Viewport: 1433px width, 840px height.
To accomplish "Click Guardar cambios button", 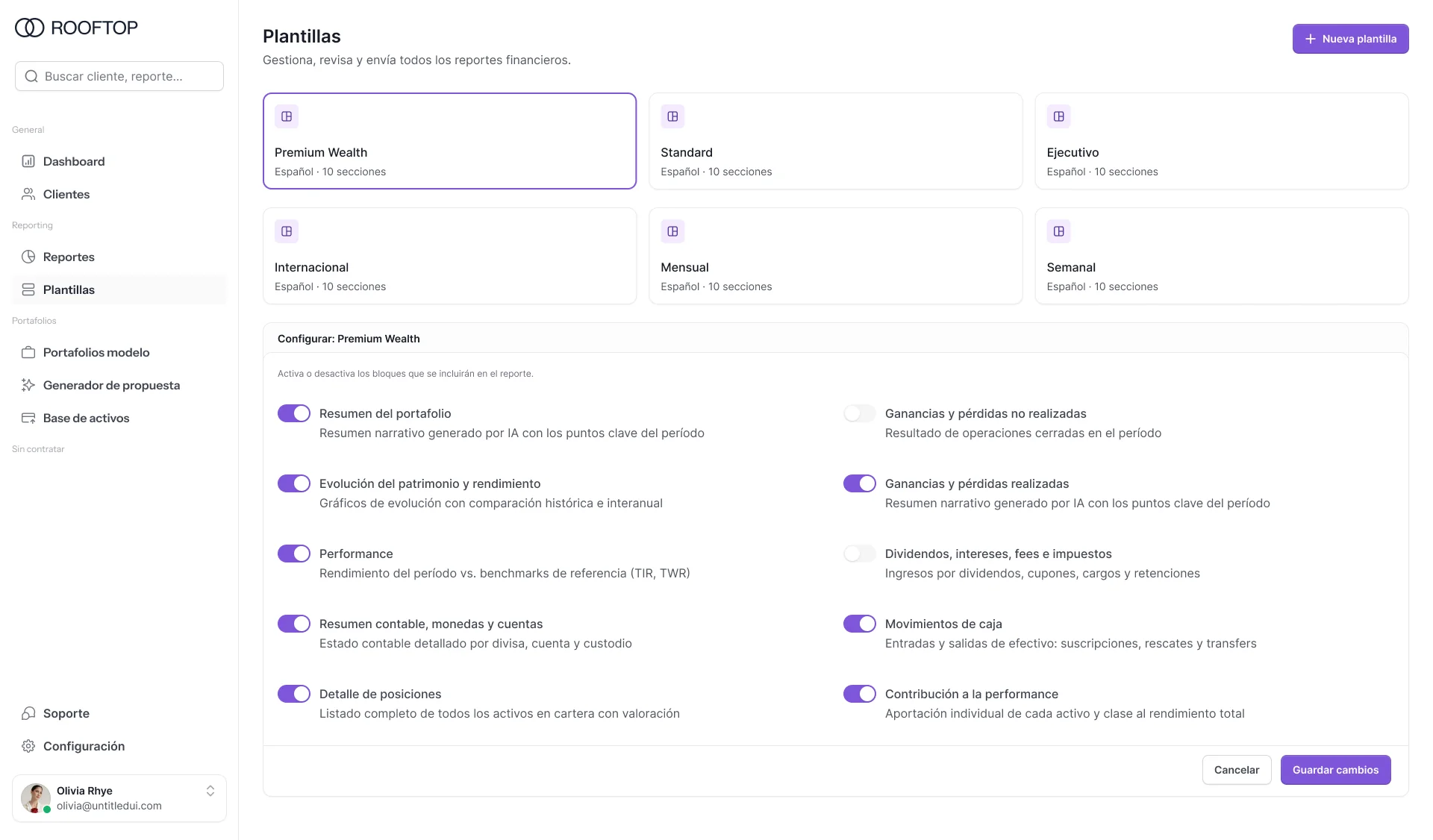I will pyautogui.click(x=1335, y=770).
